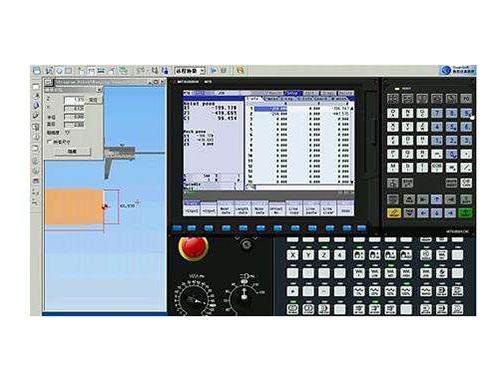Toggle the checkbox in measurement dialog

(x=50, y=142)
